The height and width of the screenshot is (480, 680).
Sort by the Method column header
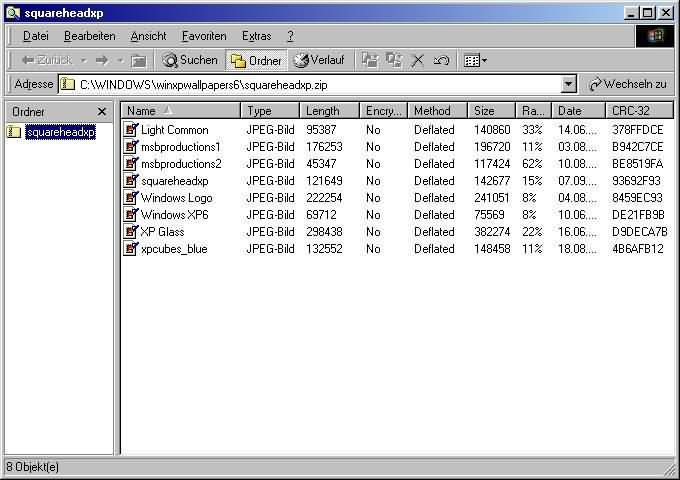point(438,111)
